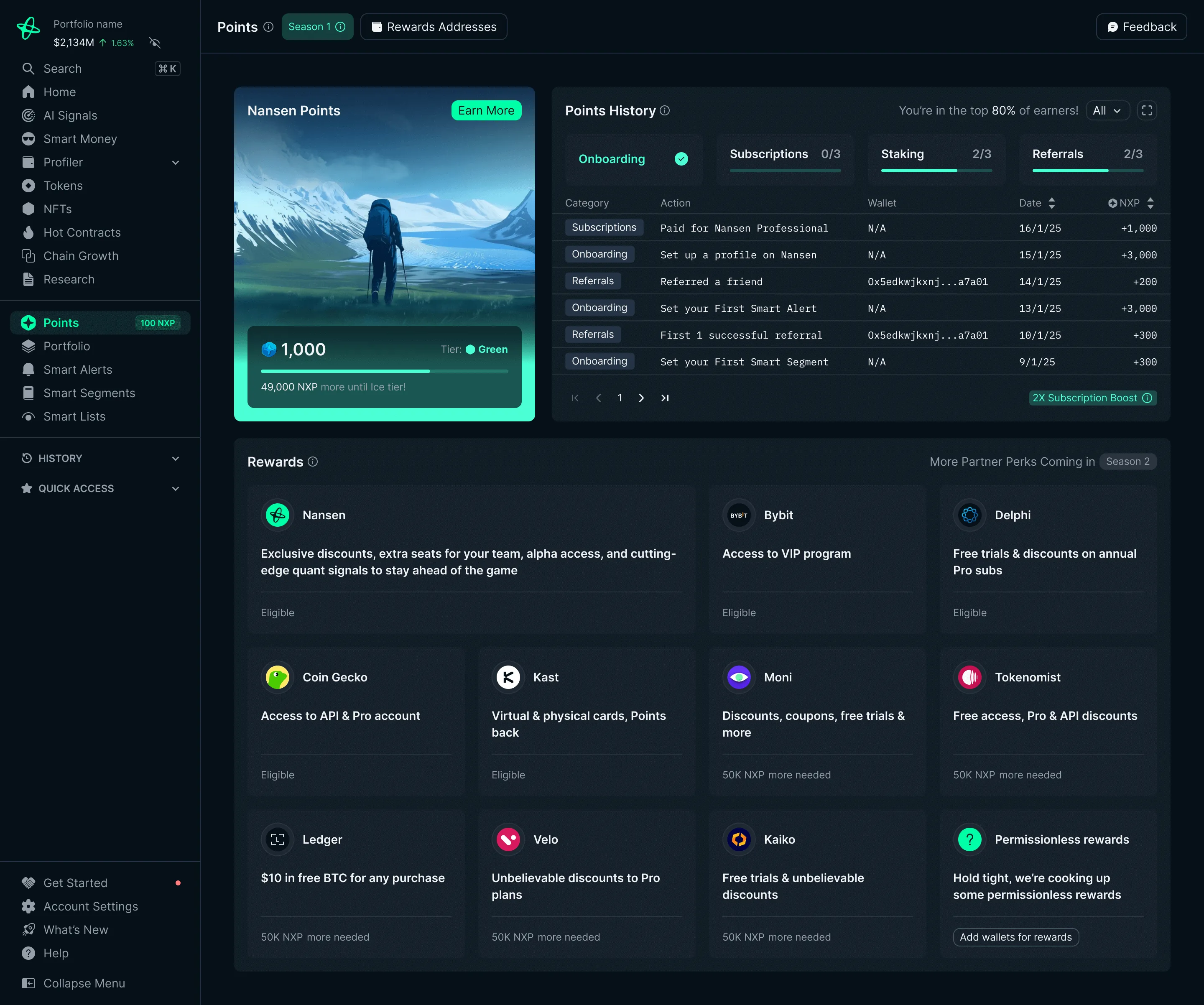
Task: Sort table by NXP column
Action: click(1150, 203)
